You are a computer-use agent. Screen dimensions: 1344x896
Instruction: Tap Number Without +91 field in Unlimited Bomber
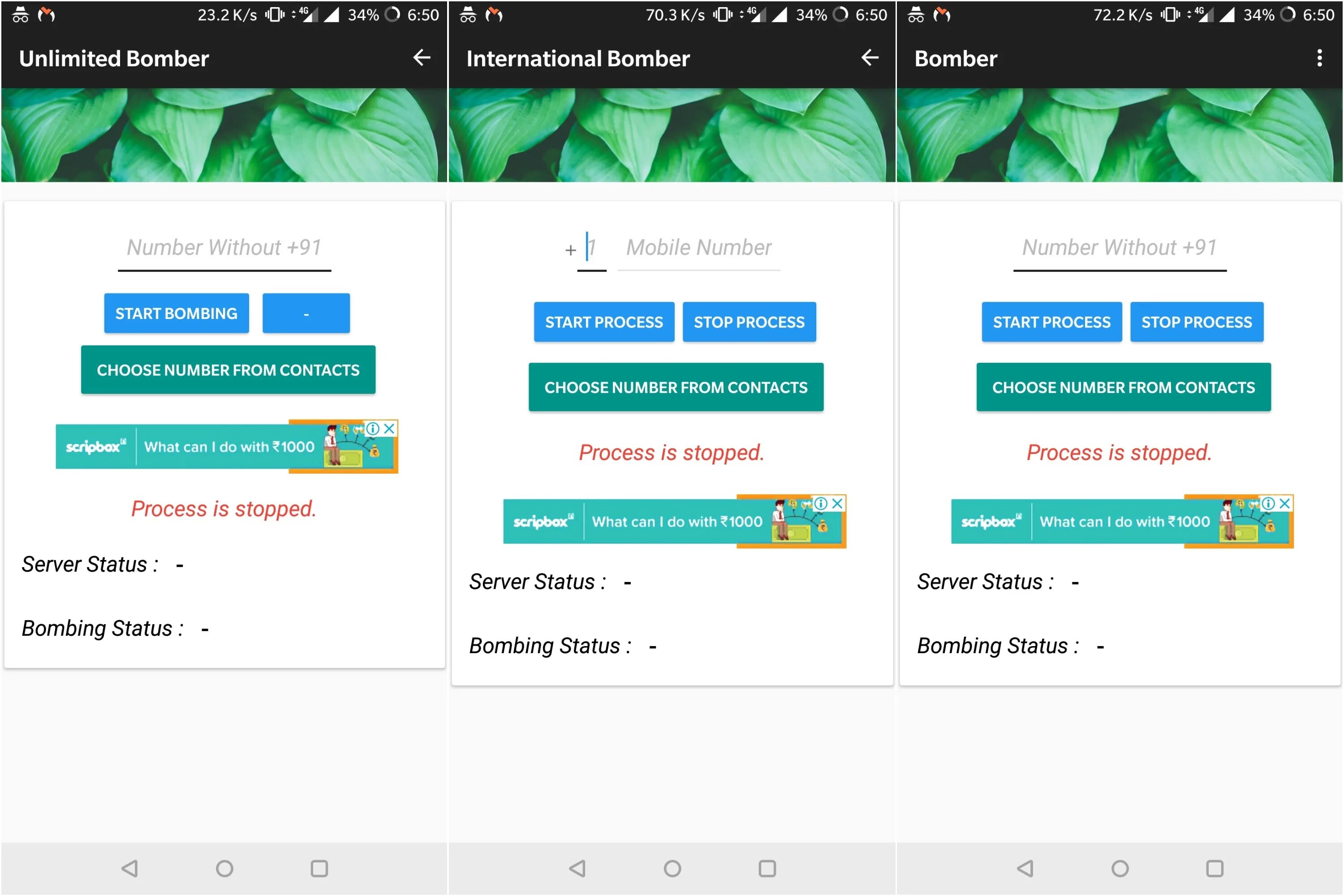tap(224, 248)
